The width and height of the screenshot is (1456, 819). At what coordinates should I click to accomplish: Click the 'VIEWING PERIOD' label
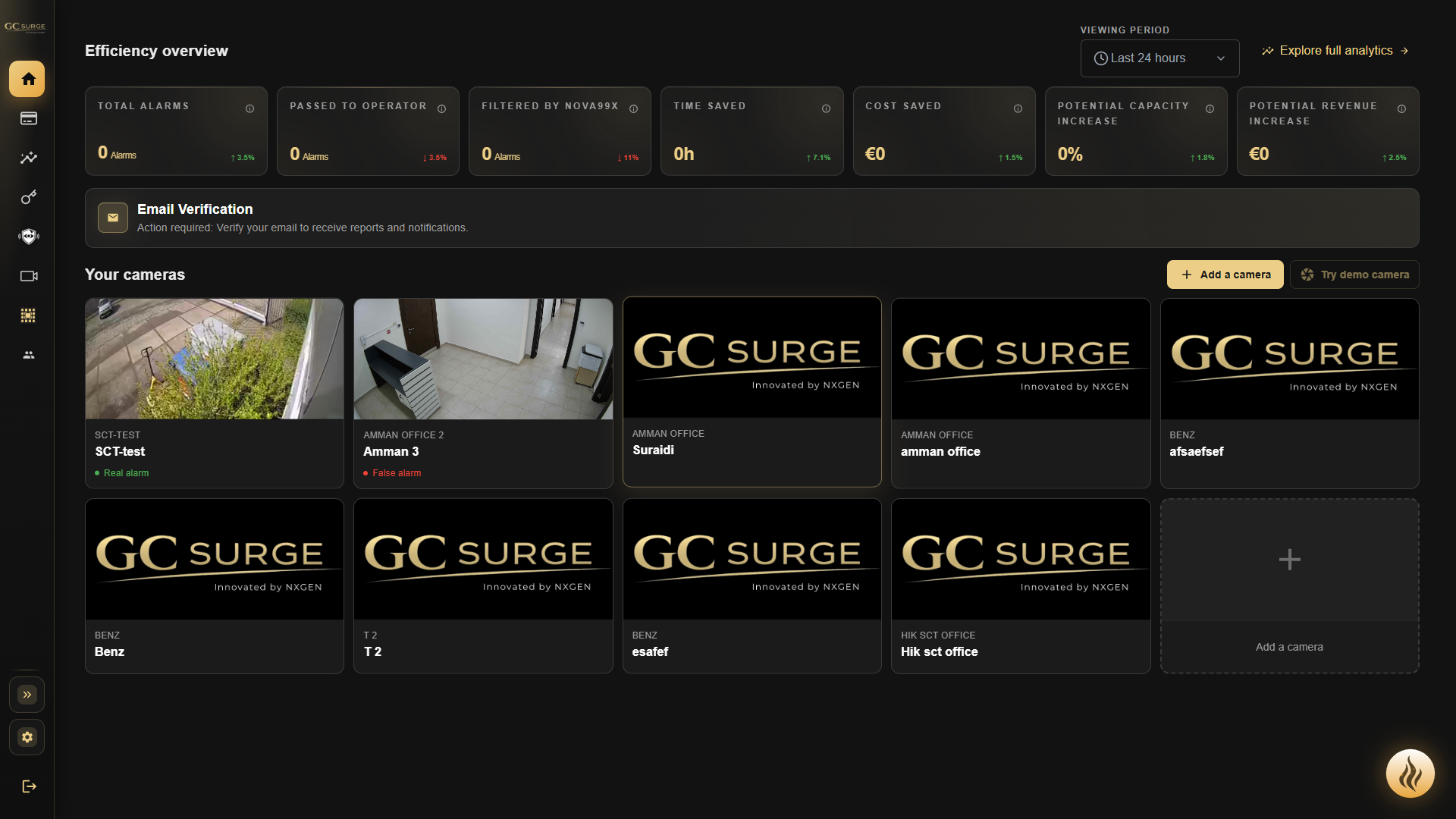click(x=1125, y=30)
